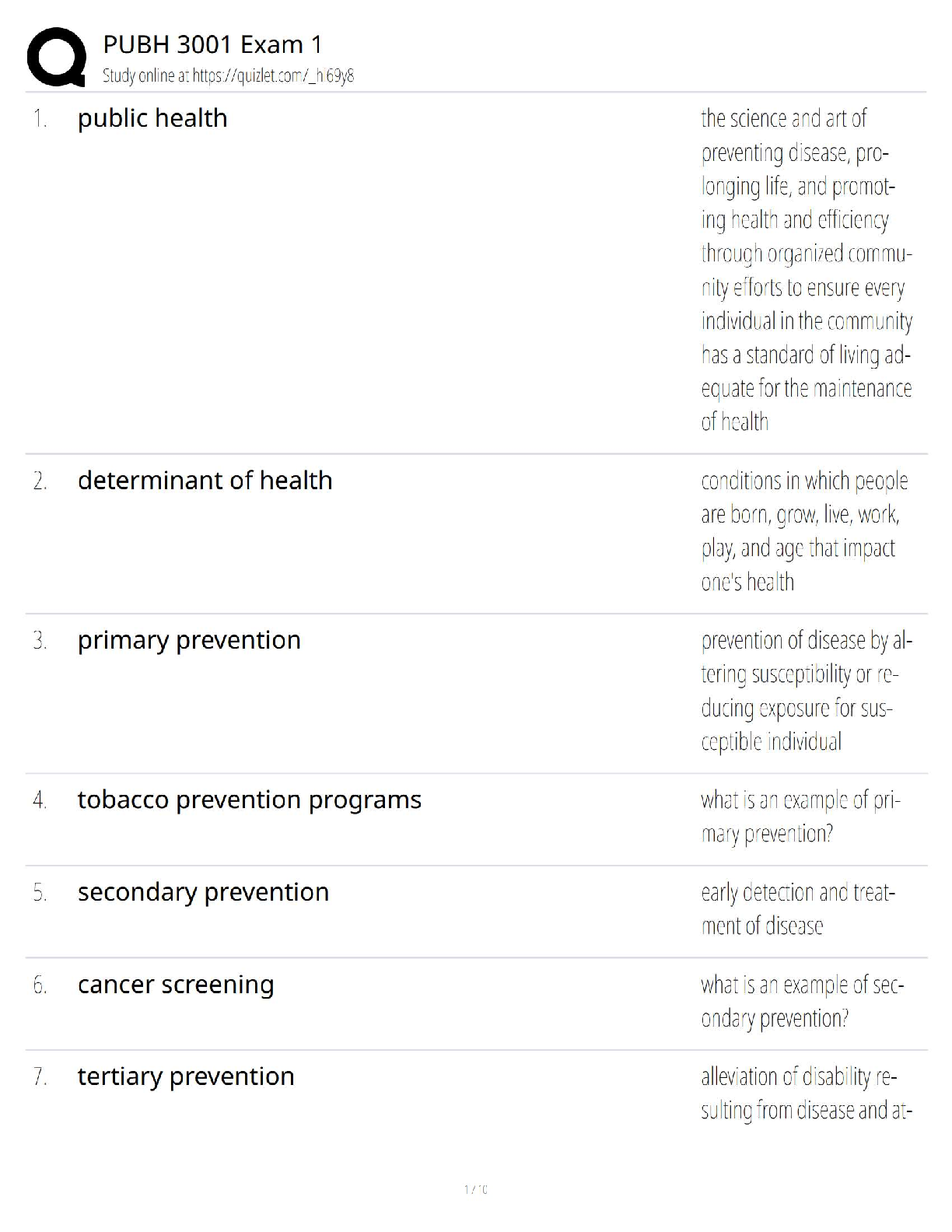Click item number 7 in the list
Screen dimensions: 952x1232
point(40,1077)
